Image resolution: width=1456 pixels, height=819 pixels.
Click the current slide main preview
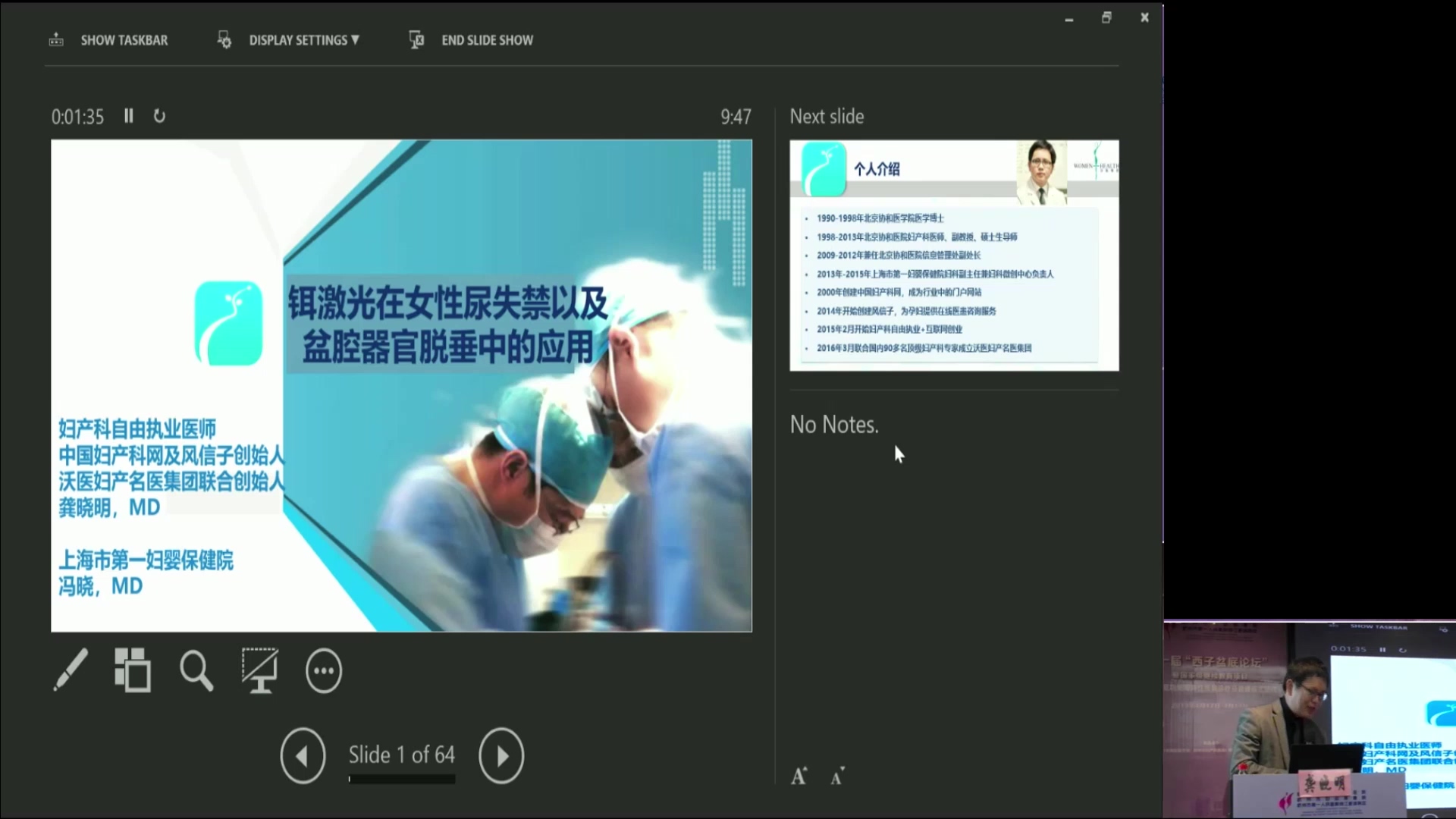pos(401,385)
